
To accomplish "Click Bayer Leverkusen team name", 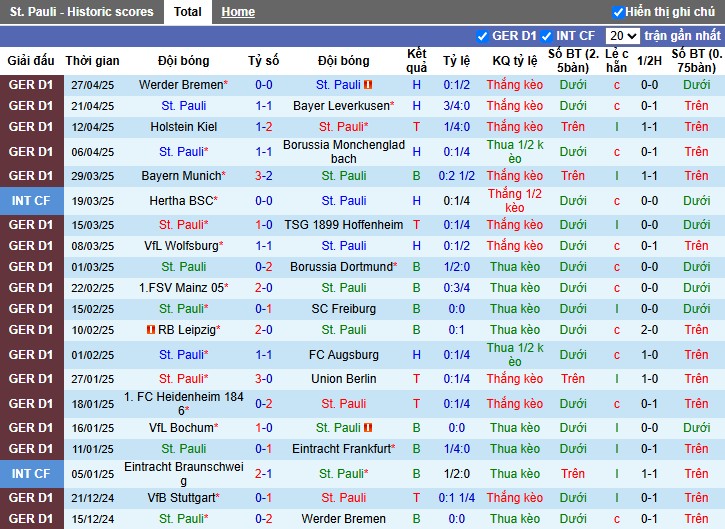I will pyautogui.click(x=341, y=106).
